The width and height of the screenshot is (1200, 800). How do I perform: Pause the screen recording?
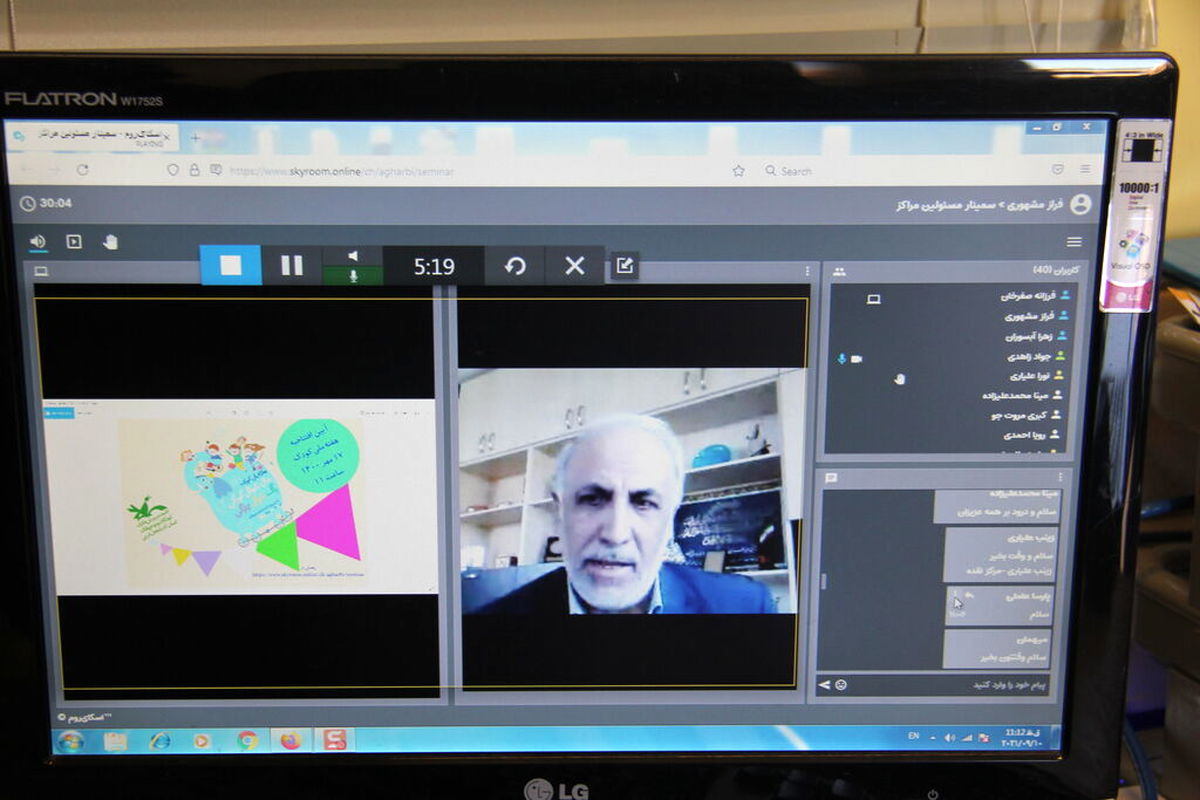tap(292, 265)
